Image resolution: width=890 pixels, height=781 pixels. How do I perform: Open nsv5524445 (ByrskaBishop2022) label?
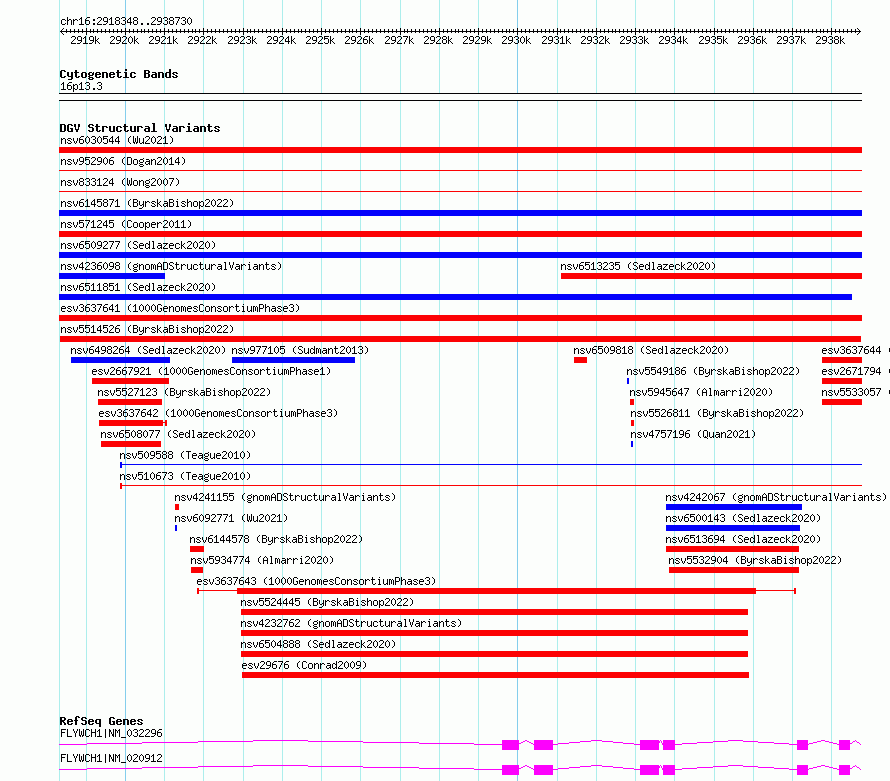coord(328,602)
